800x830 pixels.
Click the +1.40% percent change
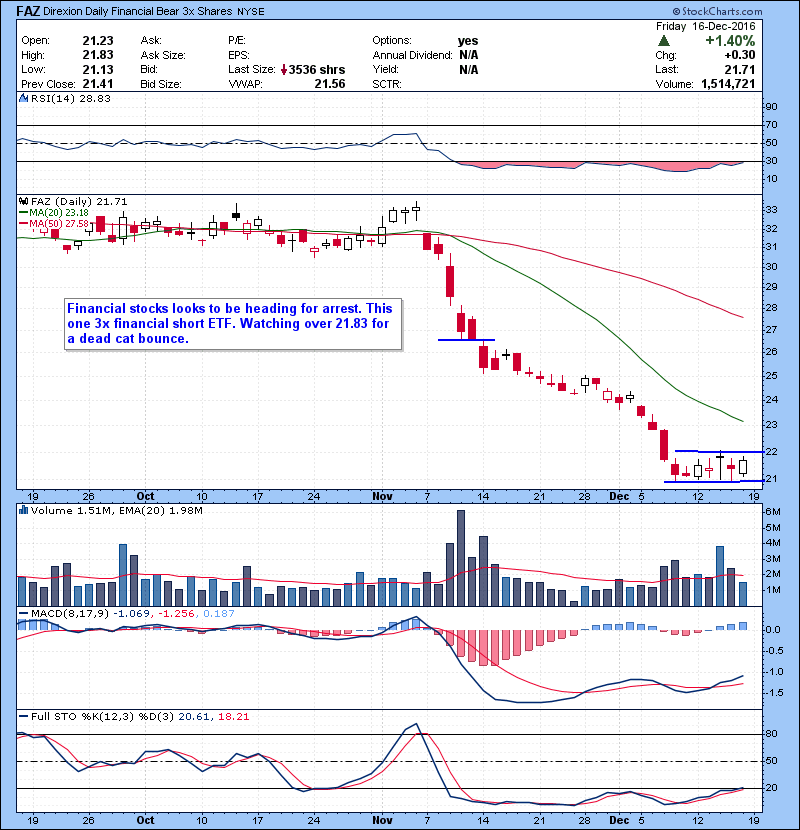point(730,41)
